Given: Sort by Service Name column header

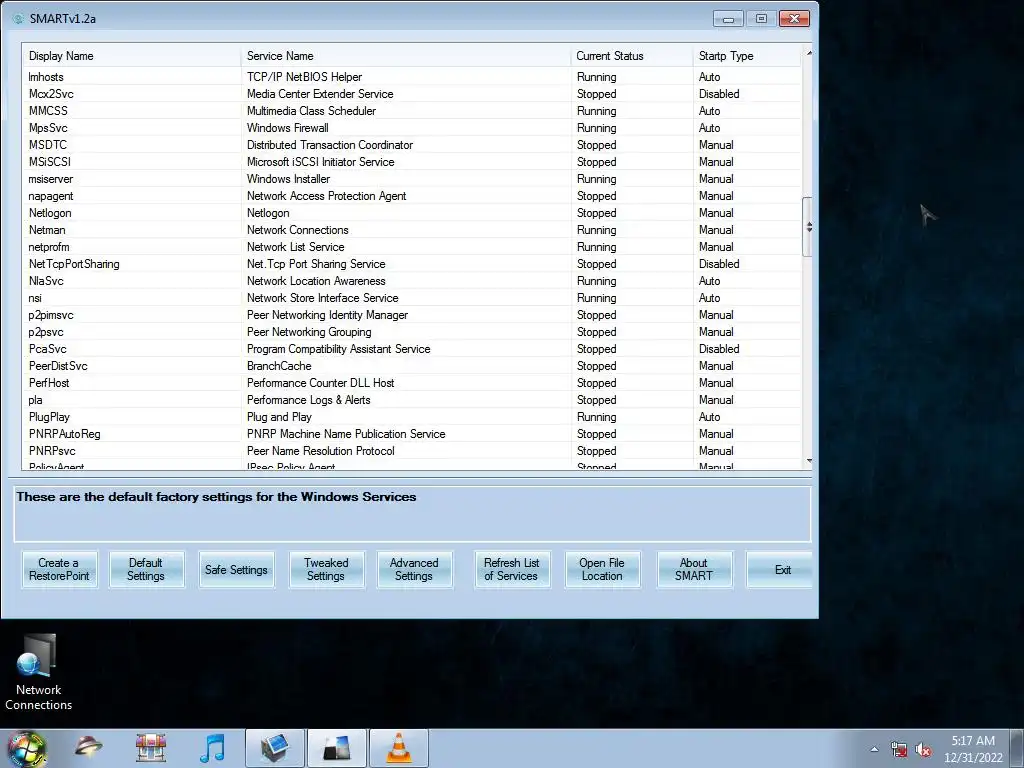Looking at the screenshot, I should point(406,56).
